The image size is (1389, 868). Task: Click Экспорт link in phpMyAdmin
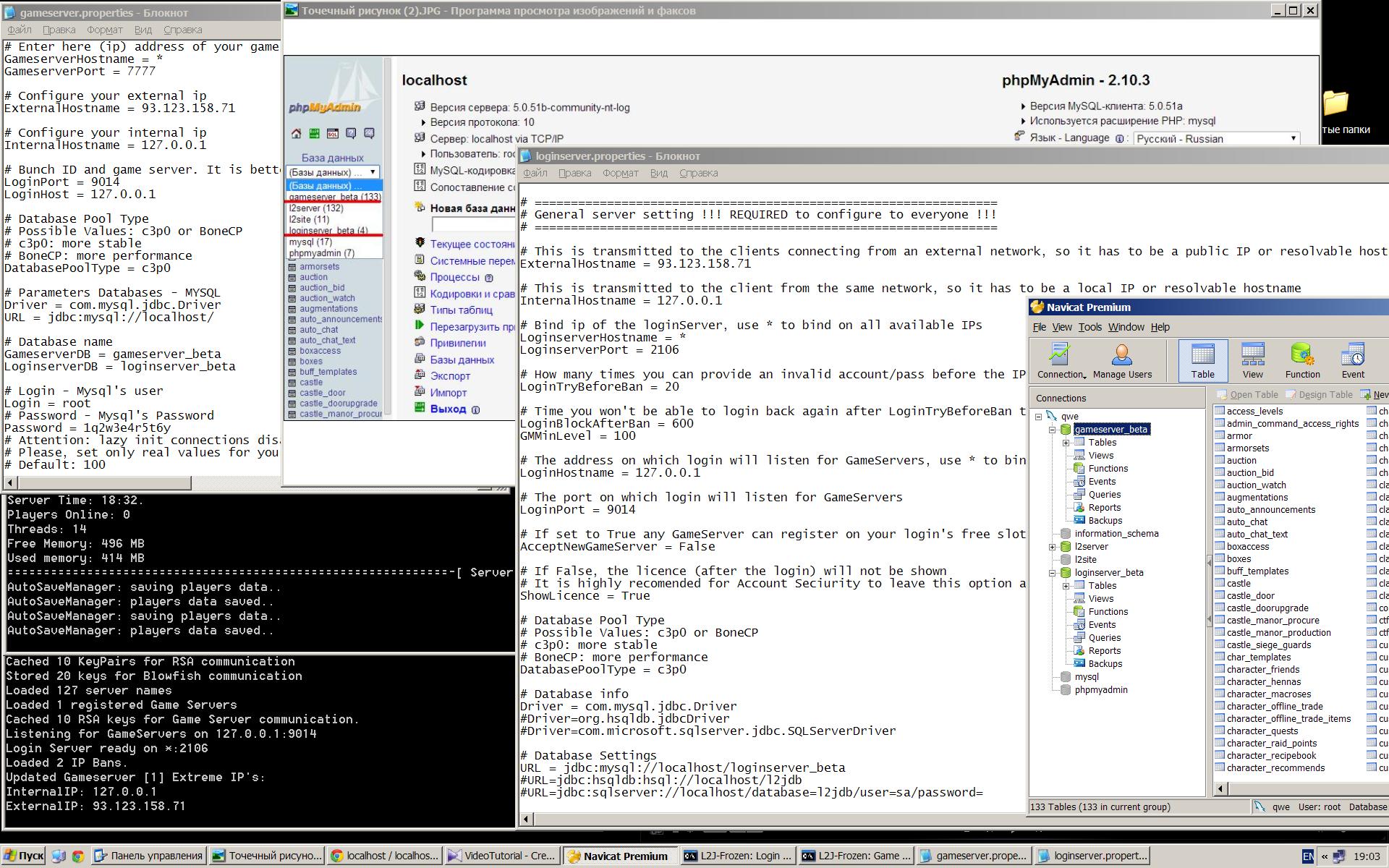(450, 376)
